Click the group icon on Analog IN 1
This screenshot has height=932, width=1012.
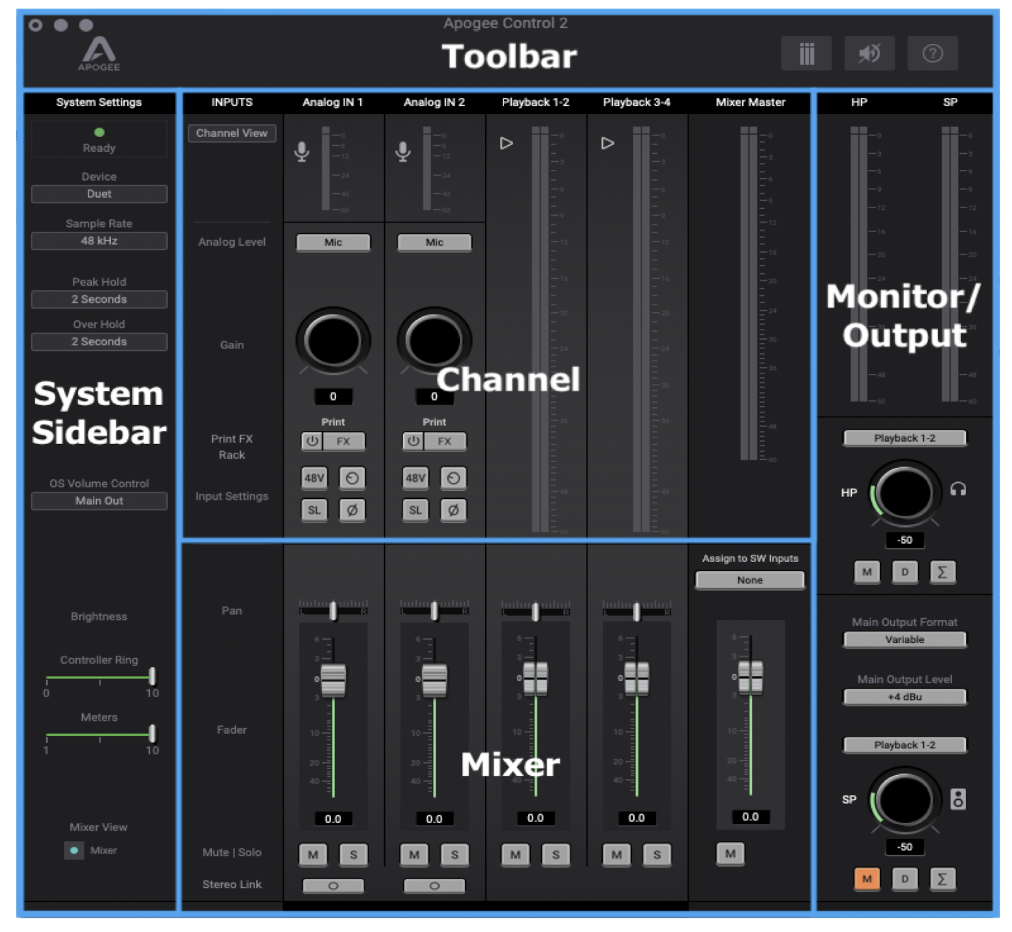point(352,478)
